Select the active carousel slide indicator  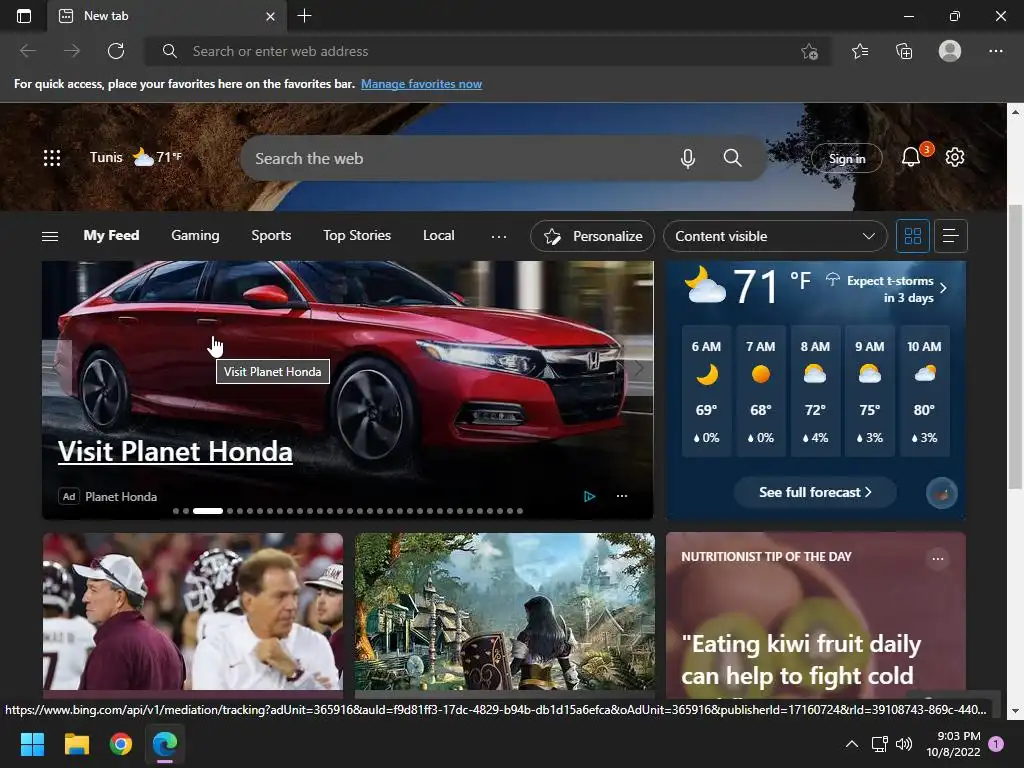click(208, 511)
